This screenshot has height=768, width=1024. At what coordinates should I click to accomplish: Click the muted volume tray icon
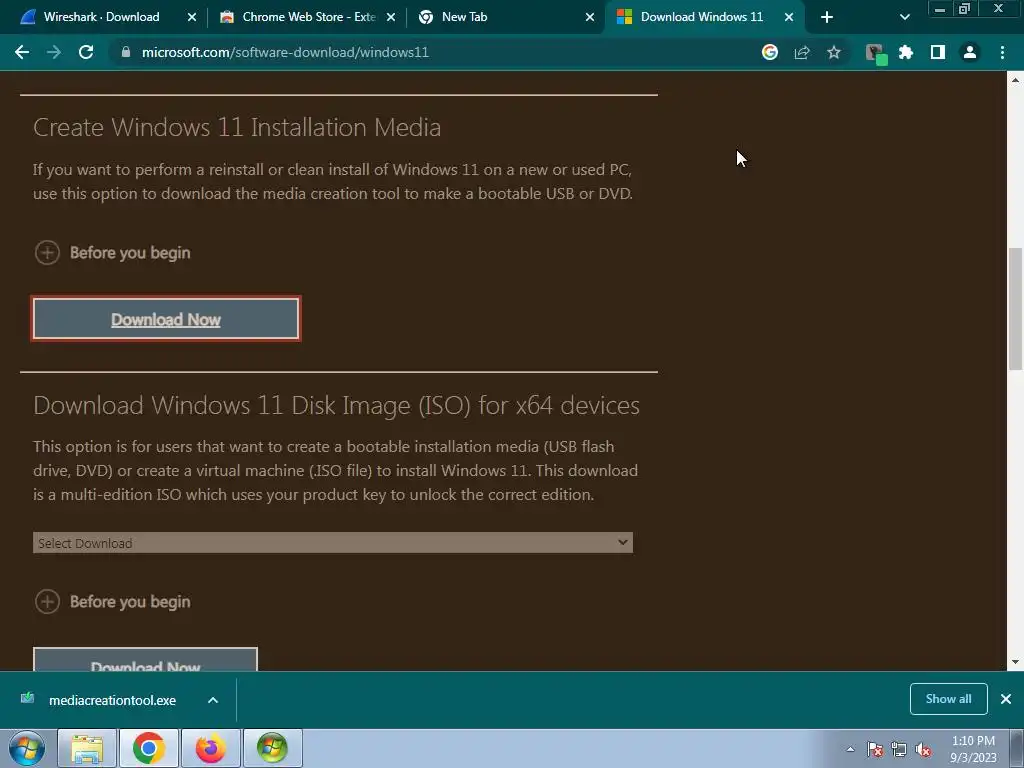[923, 749]
